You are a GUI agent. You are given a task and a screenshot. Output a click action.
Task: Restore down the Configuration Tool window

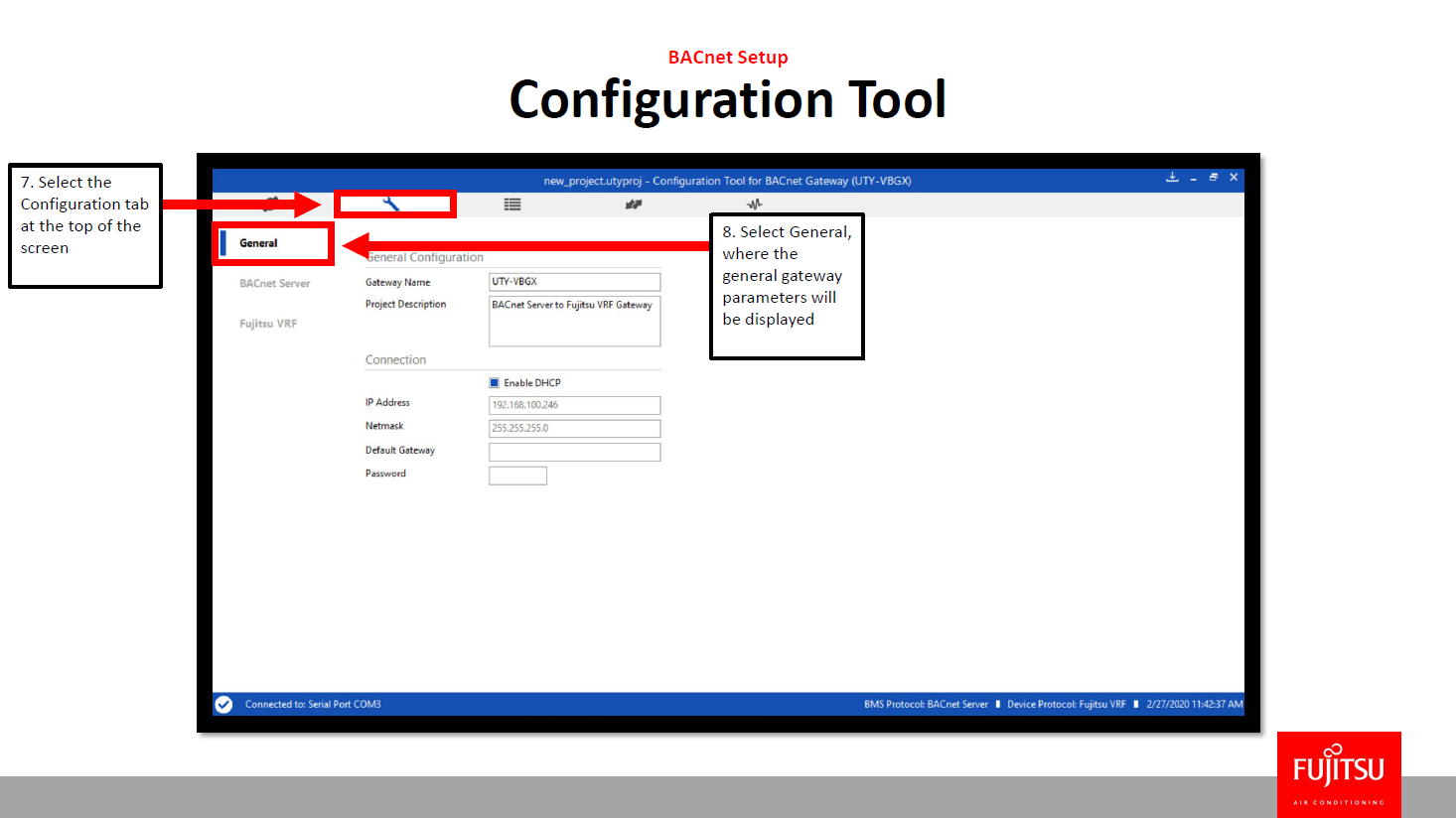pos(1213,177)
